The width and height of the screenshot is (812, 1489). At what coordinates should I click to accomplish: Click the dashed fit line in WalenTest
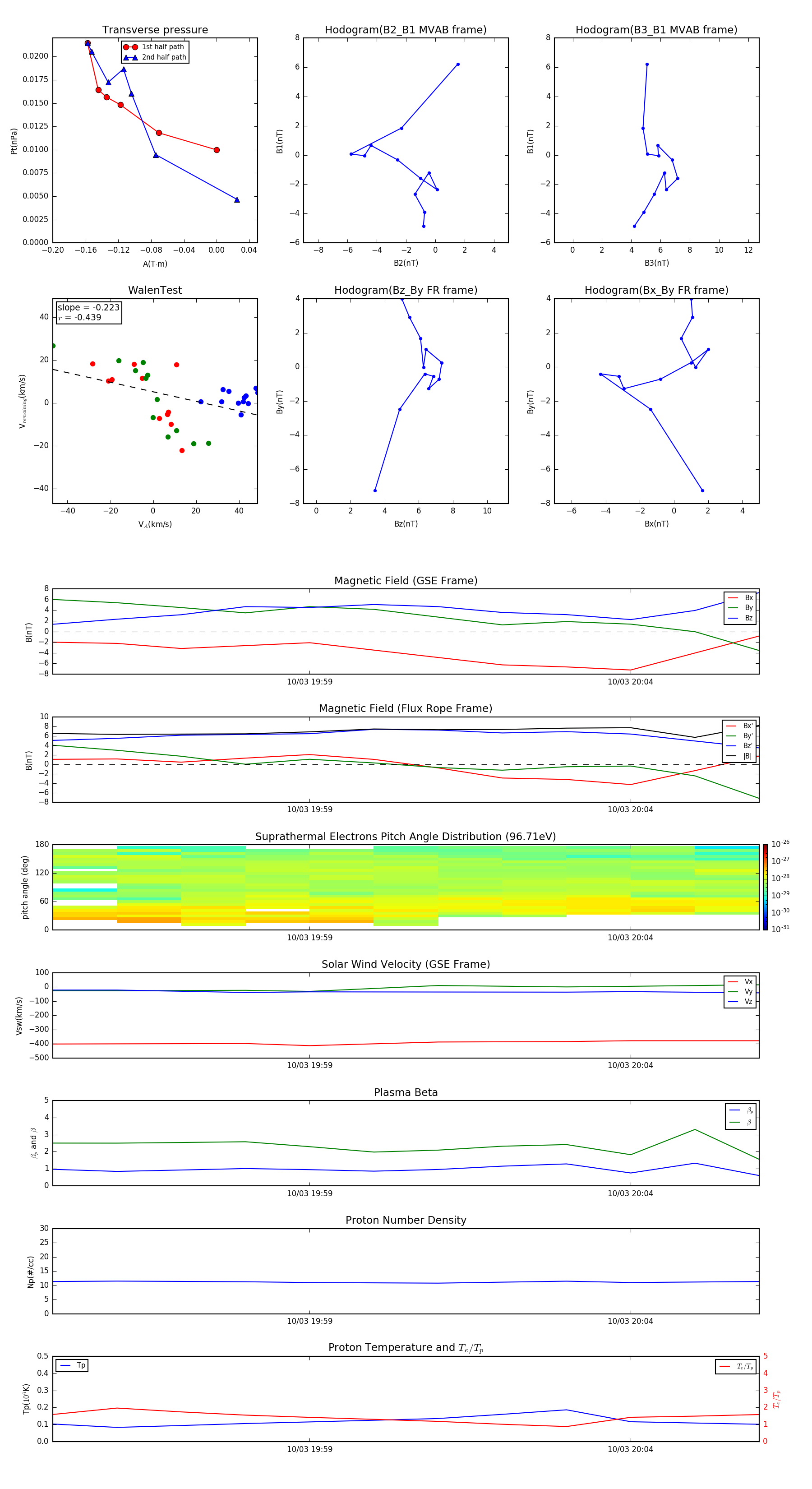[155, 393]
